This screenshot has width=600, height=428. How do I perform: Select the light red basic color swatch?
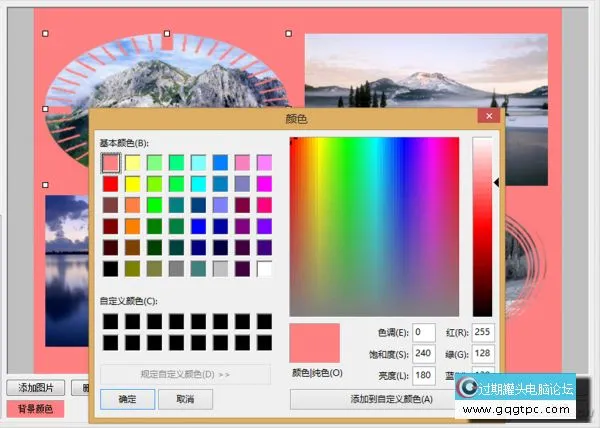[x=111, y=163]
